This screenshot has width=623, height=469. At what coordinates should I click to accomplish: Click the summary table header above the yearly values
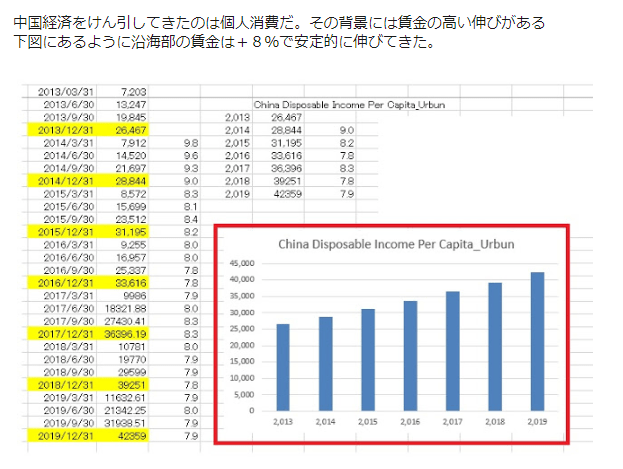click(x=349, y=104)
